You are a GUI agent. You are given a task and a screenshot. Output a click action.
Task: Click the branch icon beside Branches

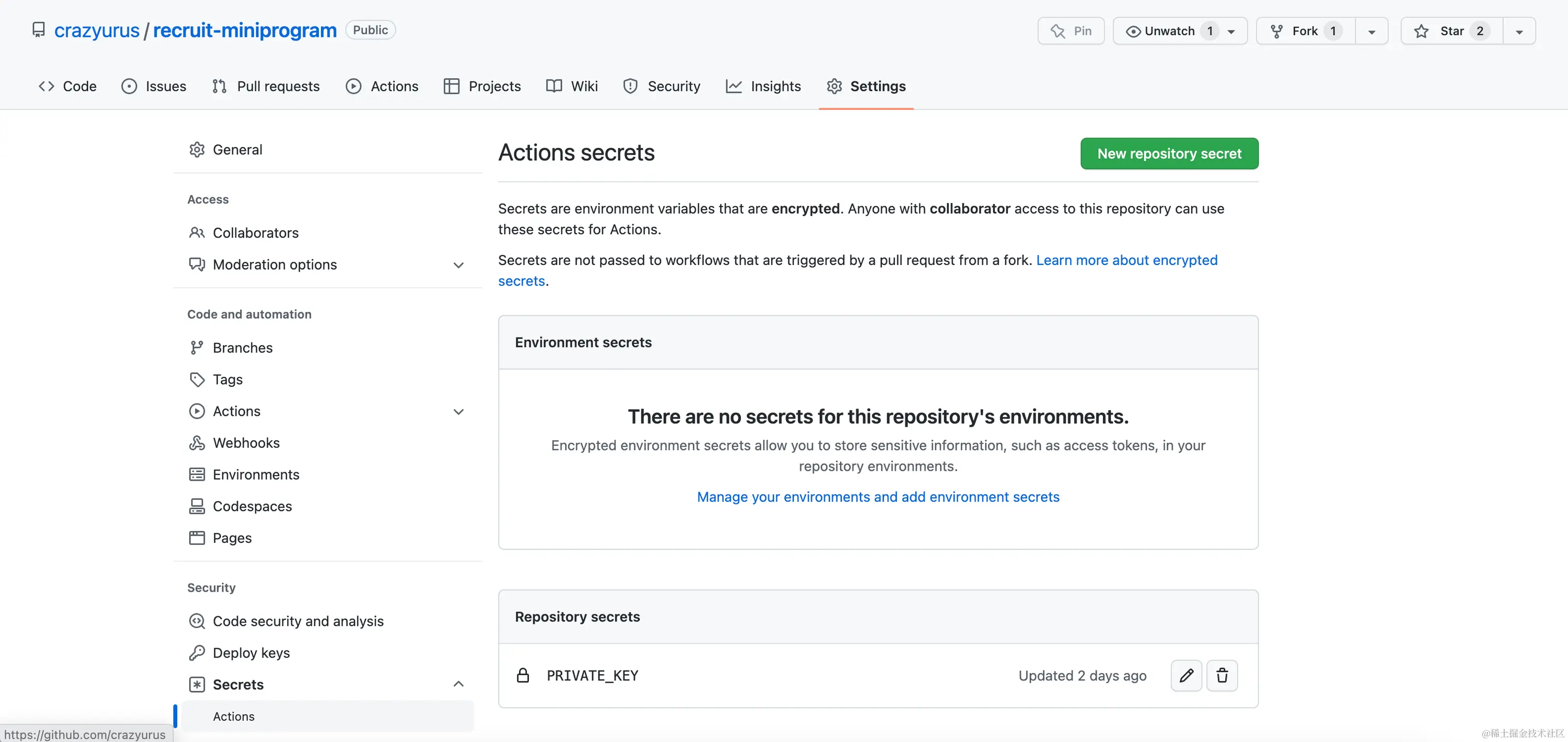point(197,347)
